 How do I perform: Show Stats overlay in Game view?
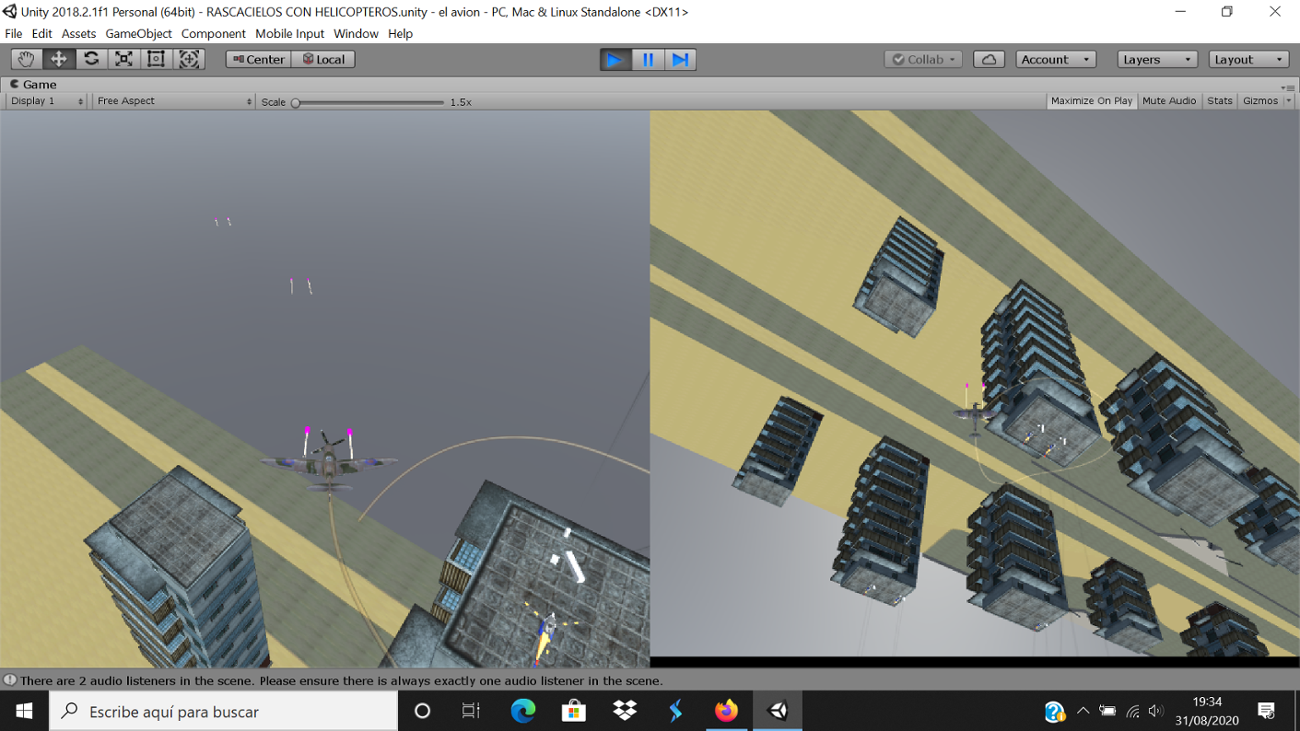[1219, 100]
